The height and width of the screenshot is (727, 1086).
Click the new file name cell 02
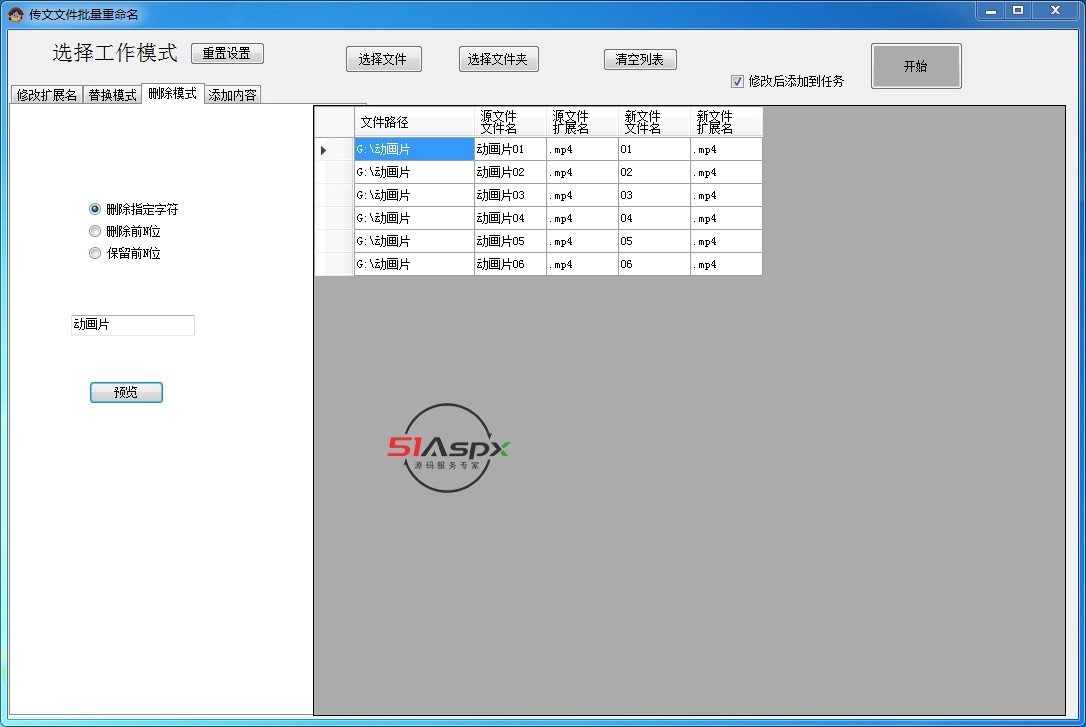655,172
